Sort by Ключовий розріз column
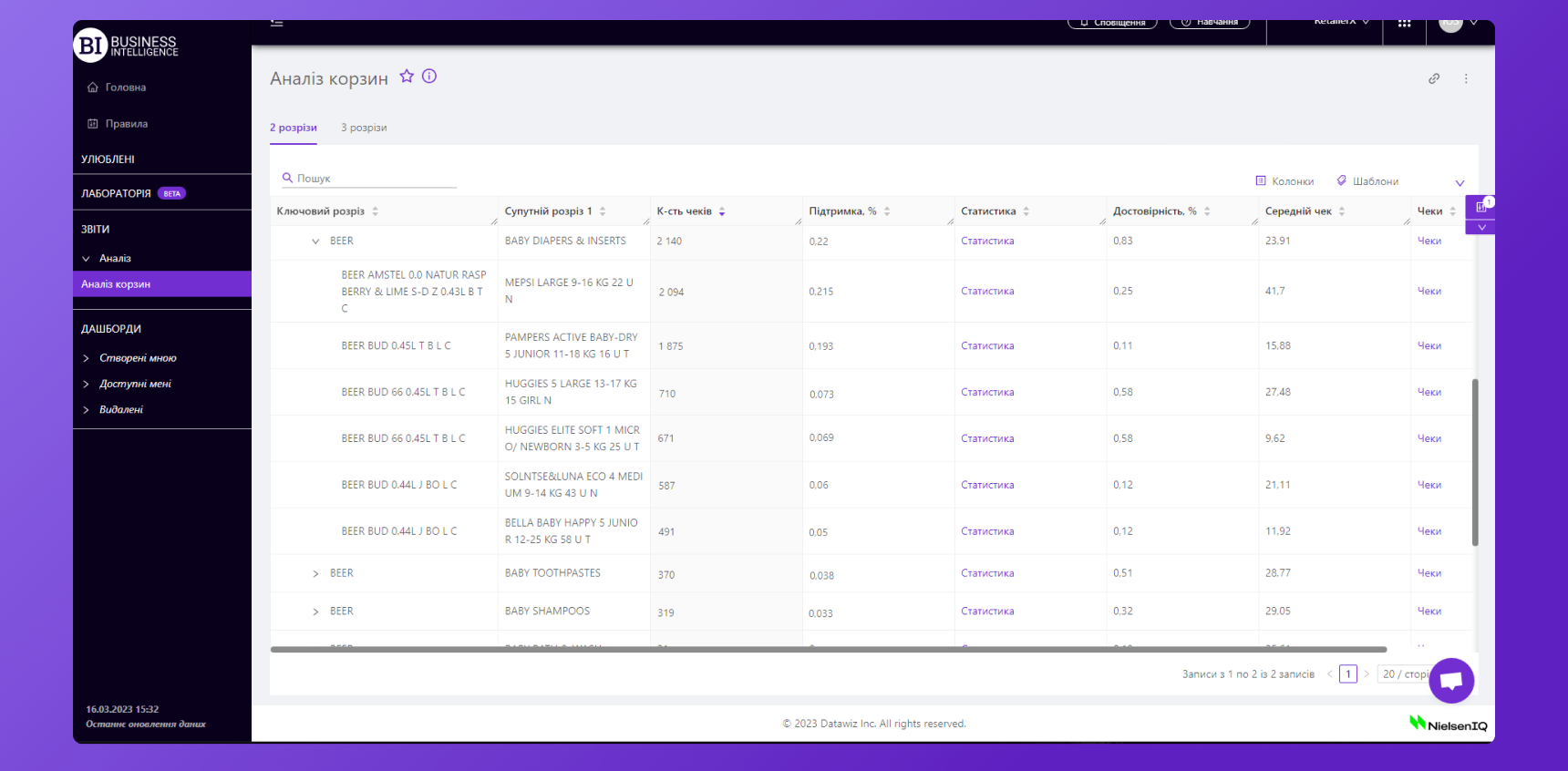Screen dimensions: 1568x771 [375, 211]
